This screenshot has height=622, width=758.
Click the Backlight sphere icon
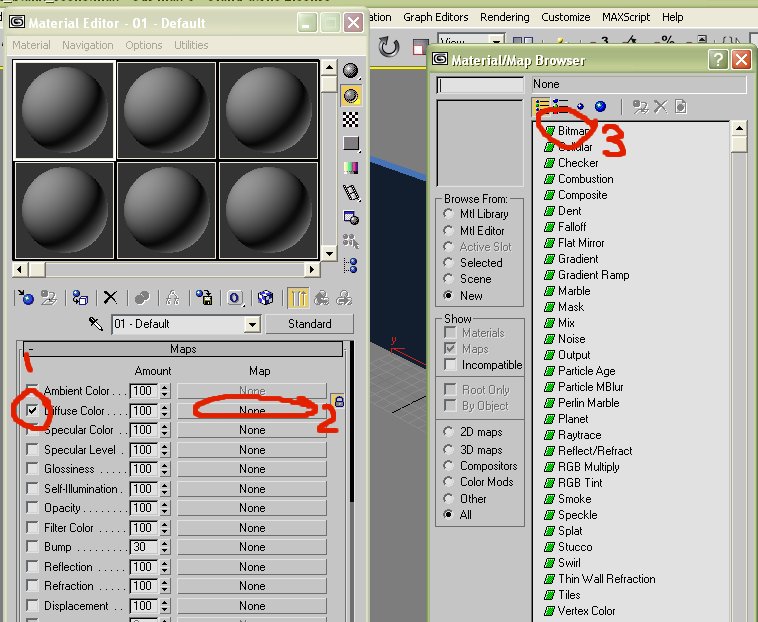coord(351,95)
